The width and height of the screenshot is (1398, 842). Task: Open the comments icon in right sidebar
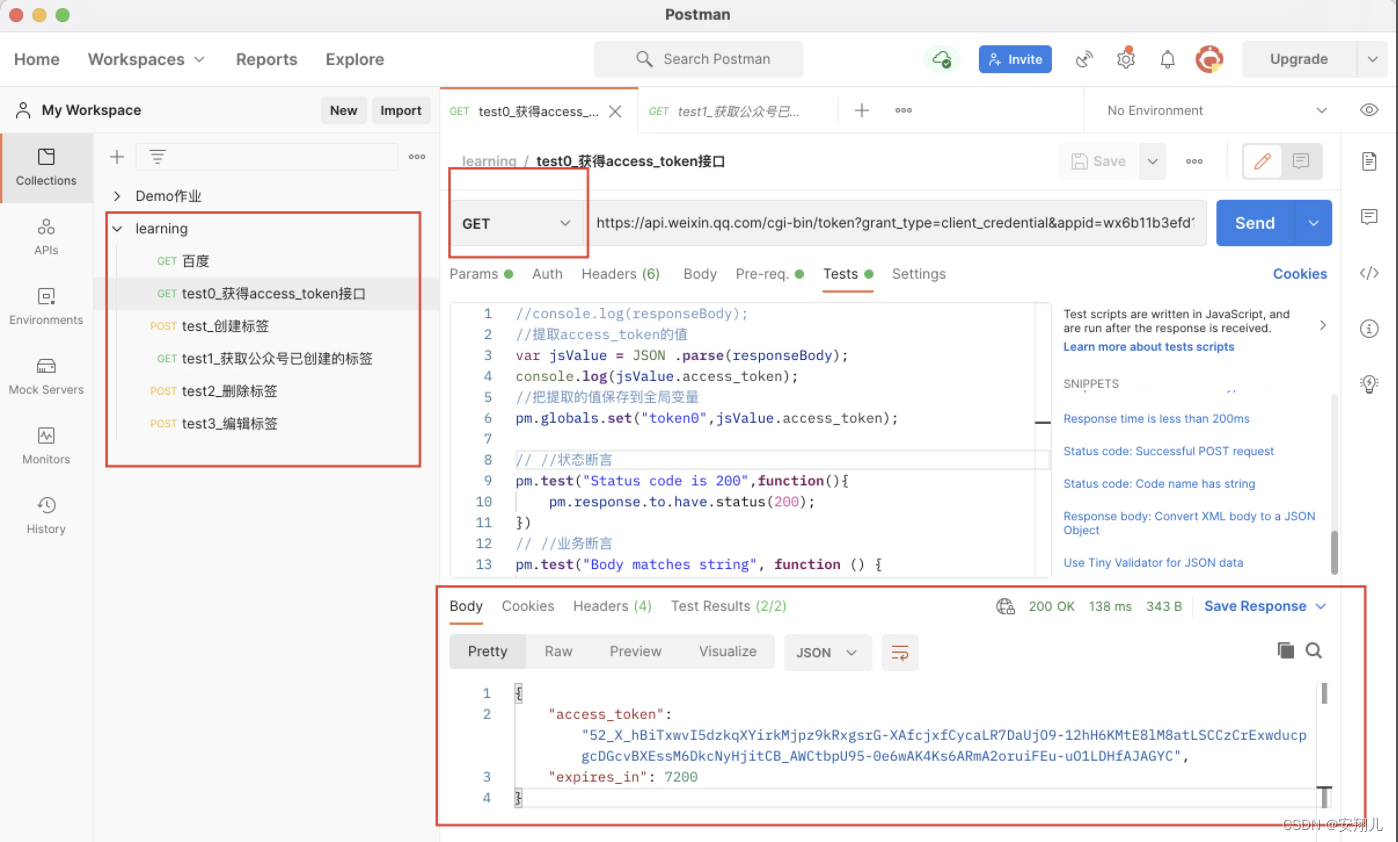click(x=1370, y=217)
